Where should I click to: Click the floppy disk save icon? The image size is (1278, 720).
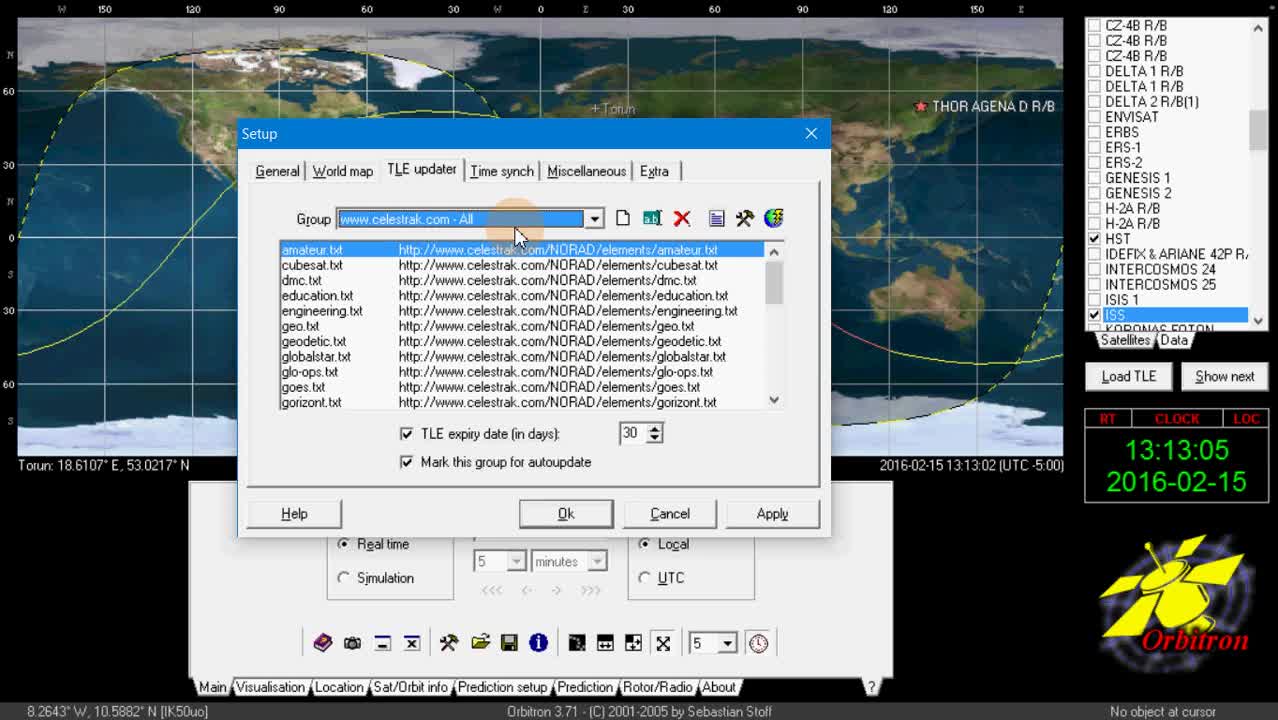coord(509,643)
